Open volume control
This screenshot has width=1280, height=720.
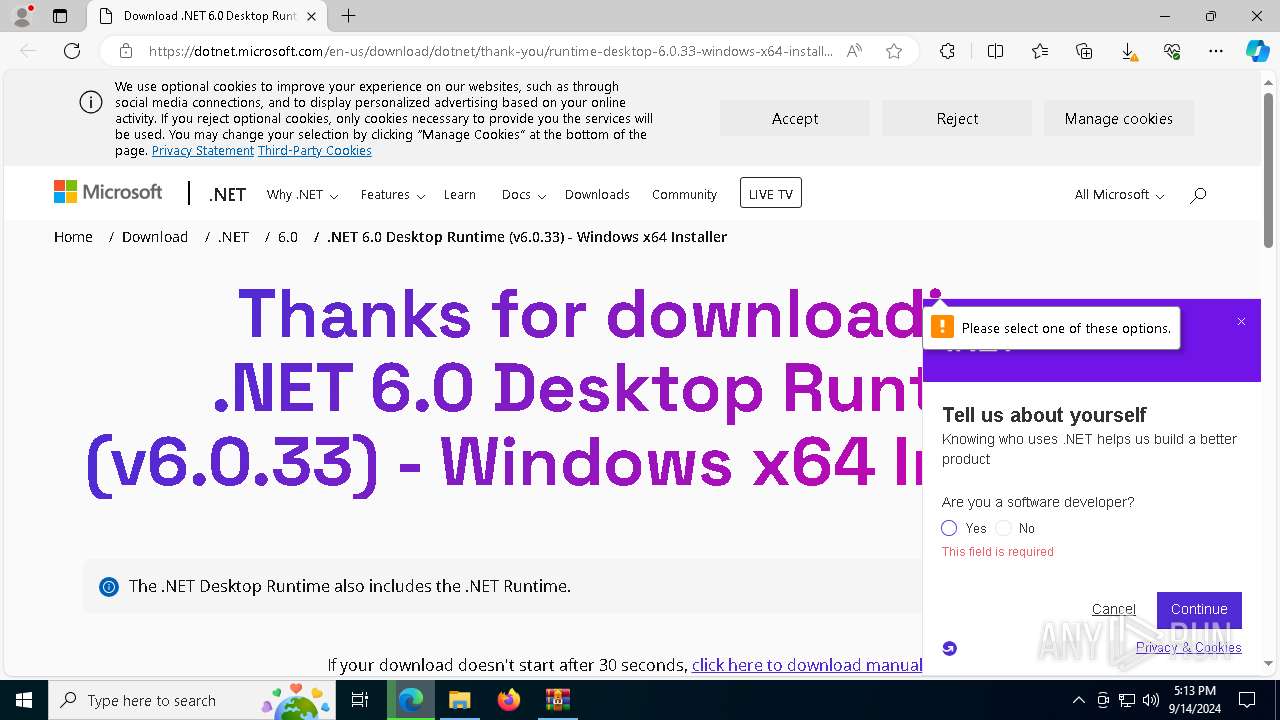click(1151, 700)
